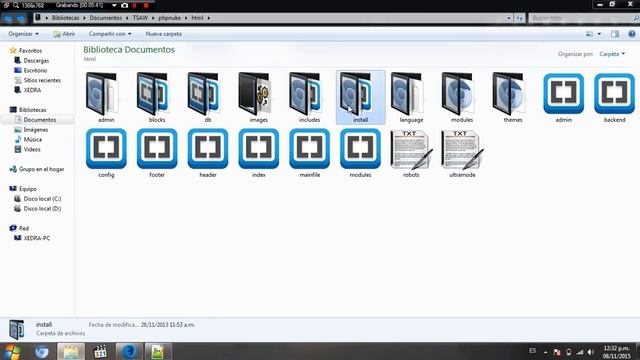
Task: Refresh the folder with refresh button
Action: click(x=519, y=18)
